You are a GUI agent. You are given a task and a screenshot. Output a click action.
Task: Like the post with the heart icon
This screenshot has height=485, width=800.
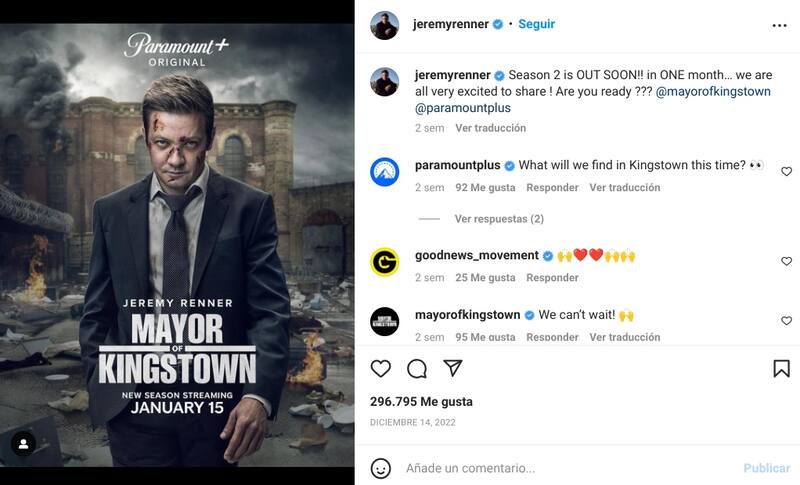coord(381,369)
